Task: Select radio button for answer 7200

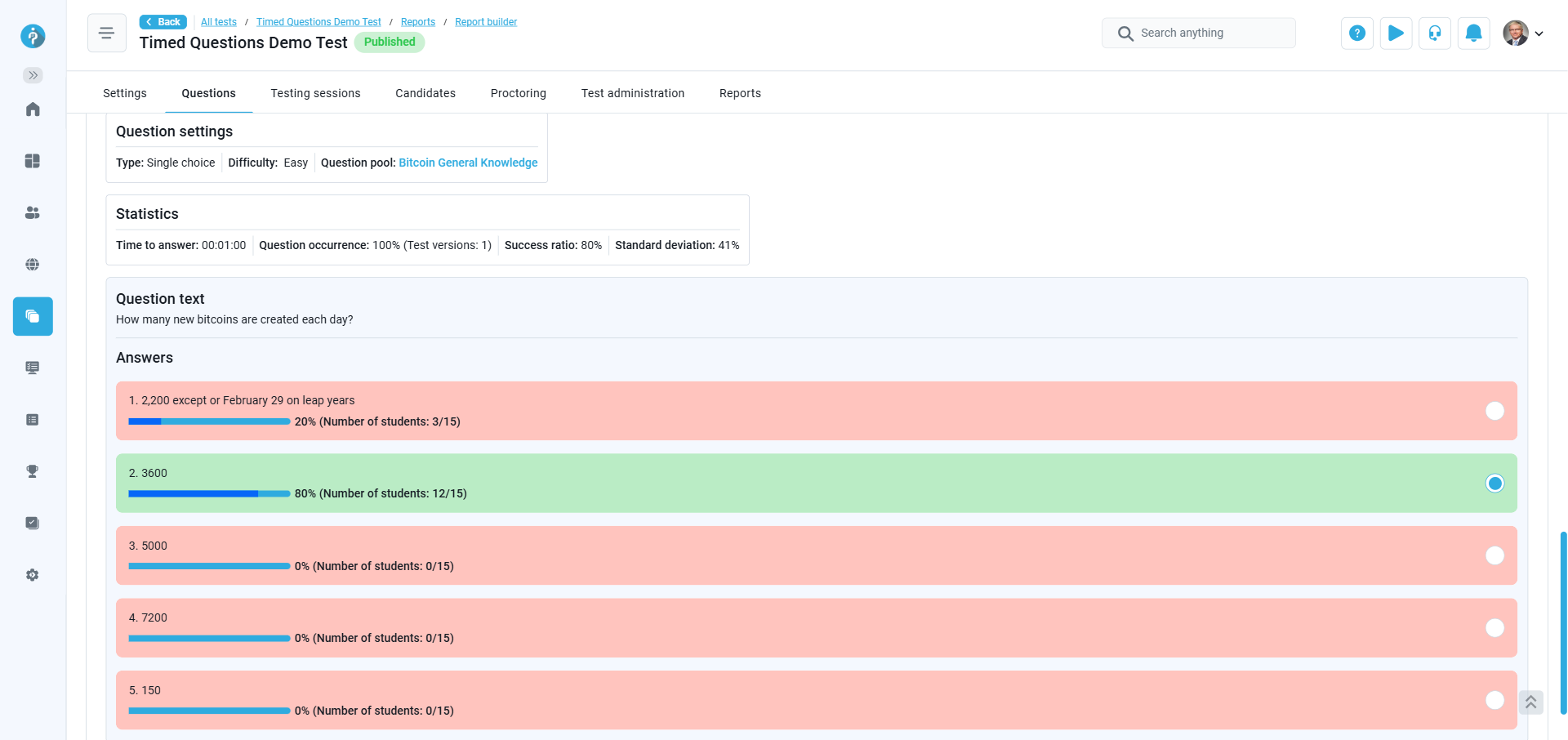Action: (x=1494, y=627)
